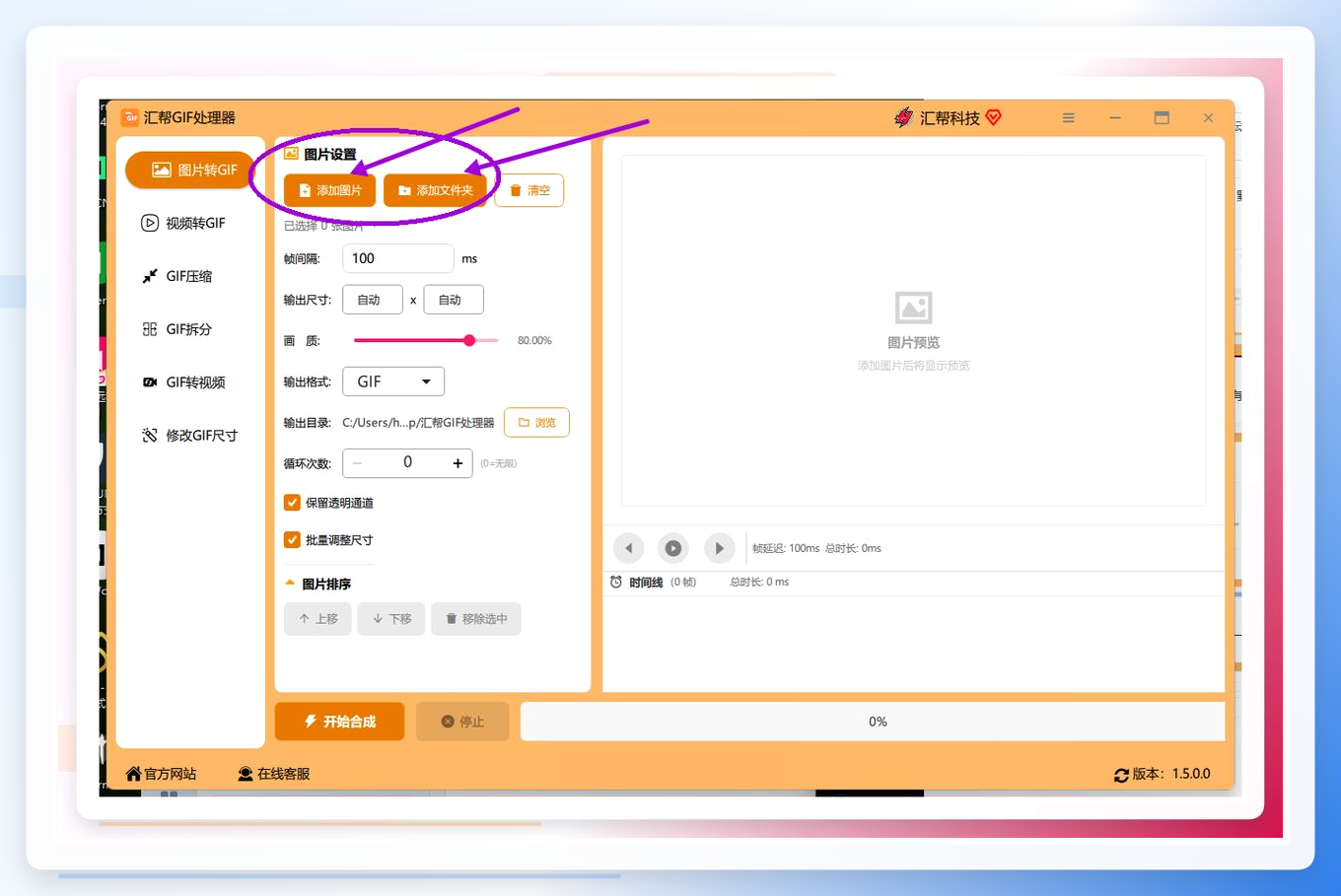Open 在线客服 support link
Screen dimensions: 1341x896
click(274, 774)
